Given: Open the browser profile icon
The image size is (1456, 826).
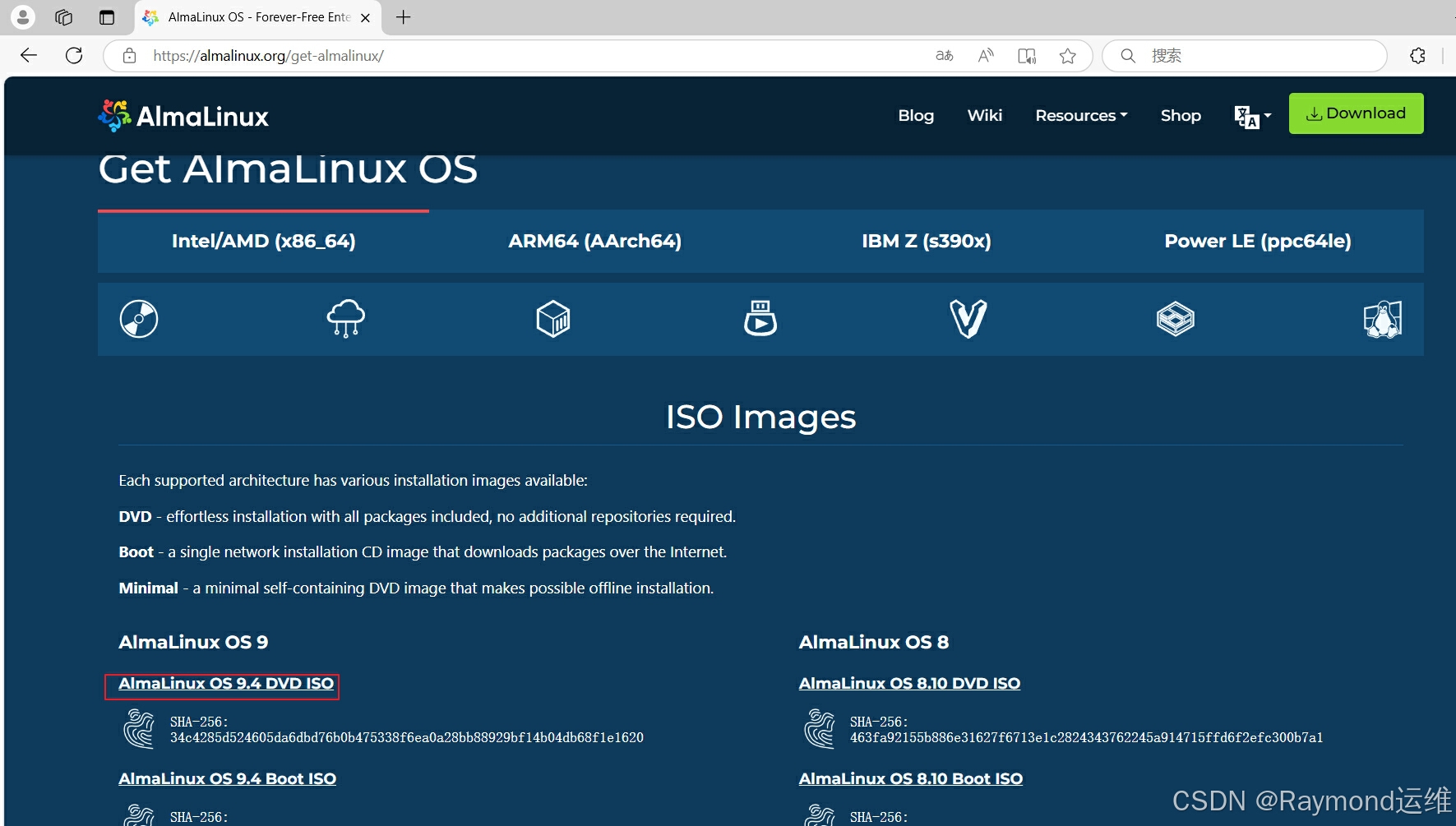Looking at the screenshot, I should click(x=23, y=16).
